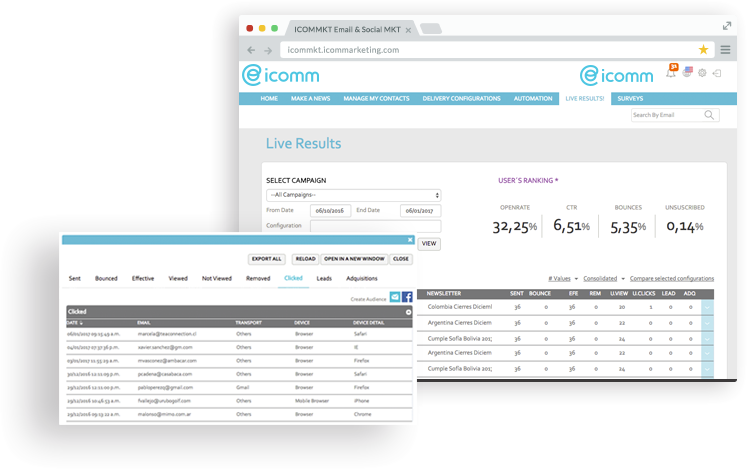Switch to the Removed tab
The image size is (747, 469).
(x=258, y=278)
